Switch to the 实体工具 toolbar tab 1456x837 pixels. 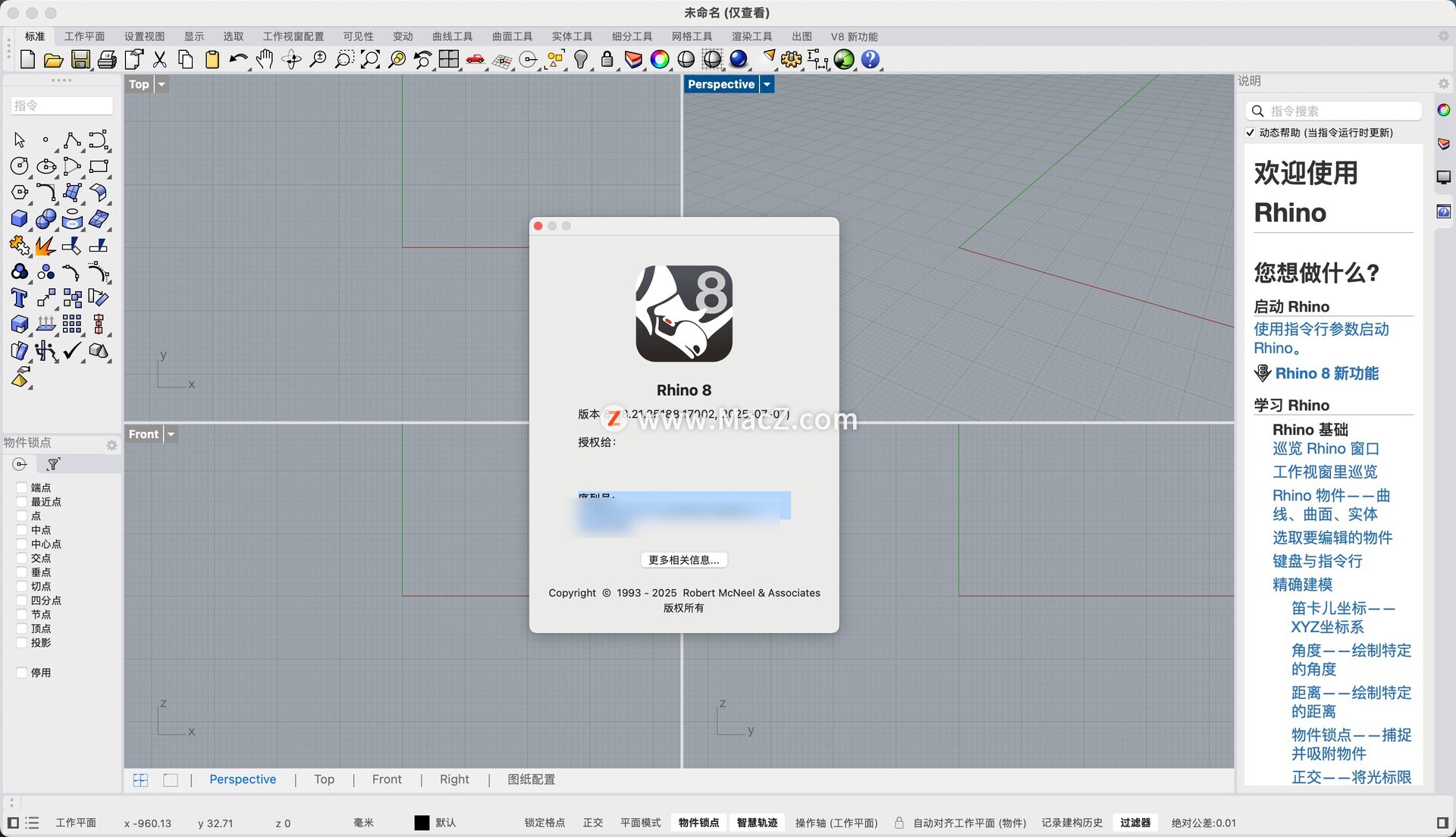click(x=572, y=36)
